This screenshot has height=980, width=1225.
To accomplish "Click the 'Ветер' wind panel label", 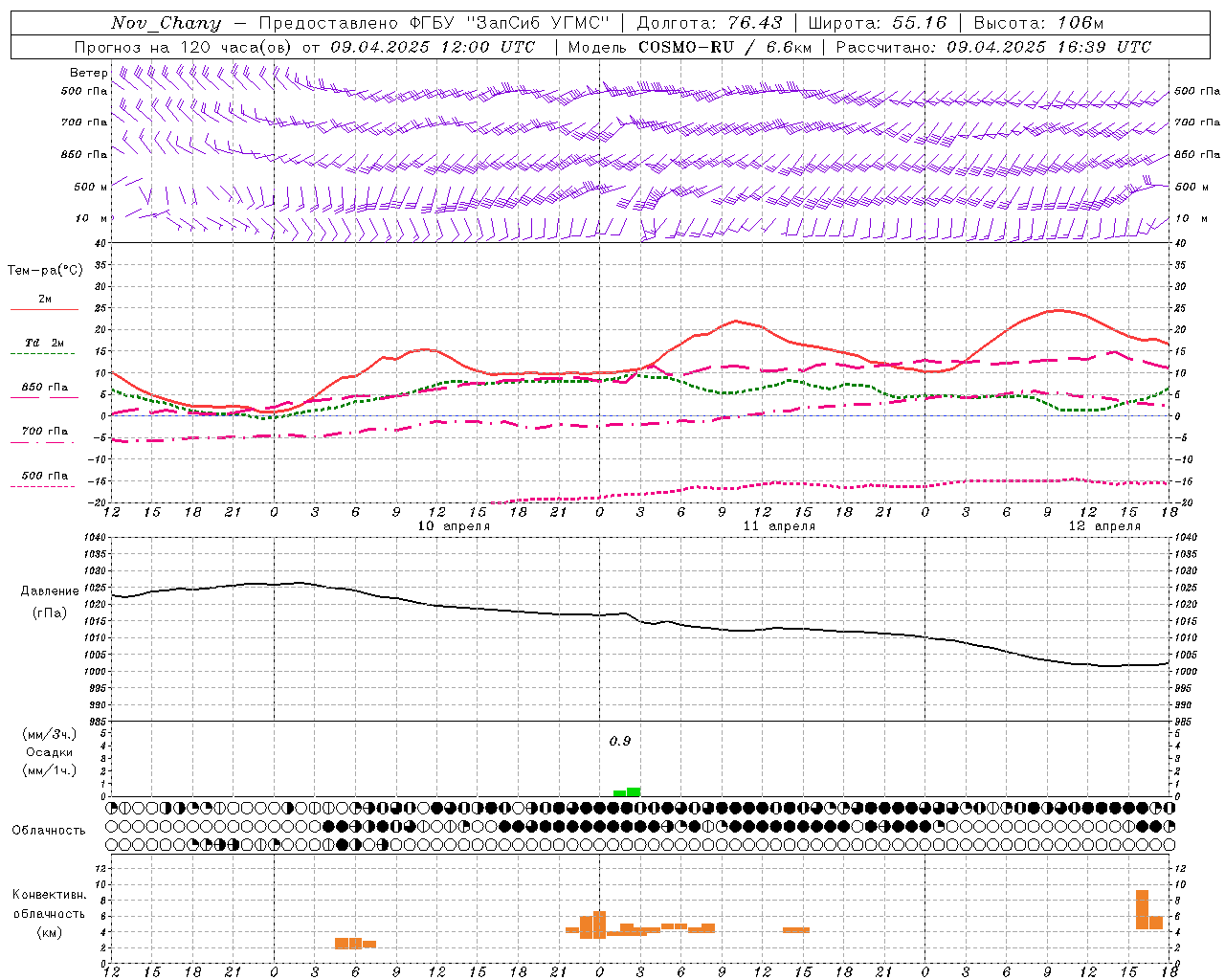I will (89, 73).
